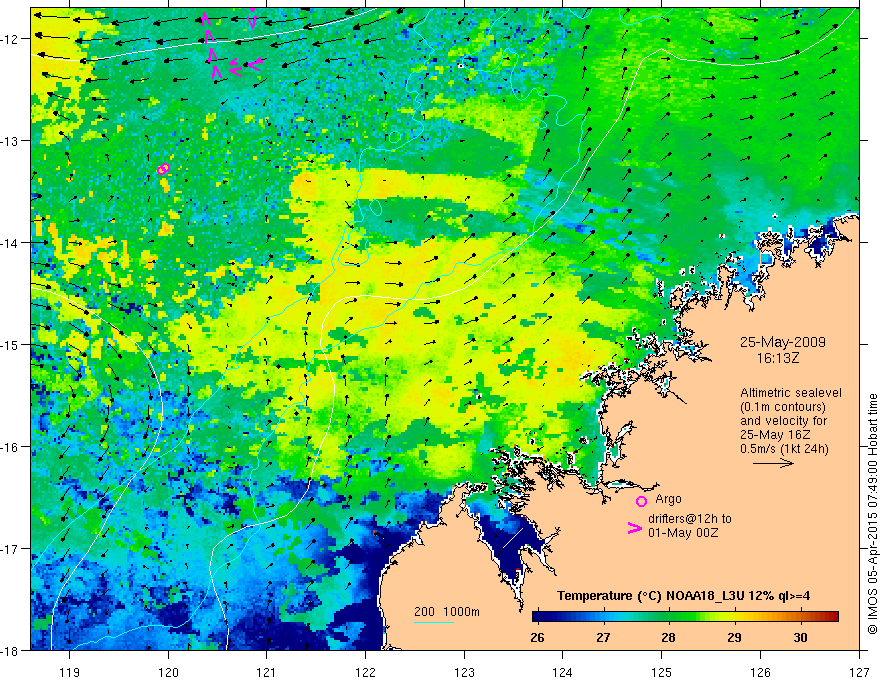880x680 pixels.
Task: Click the temperature color bar
Action: (x=685, y=617)
